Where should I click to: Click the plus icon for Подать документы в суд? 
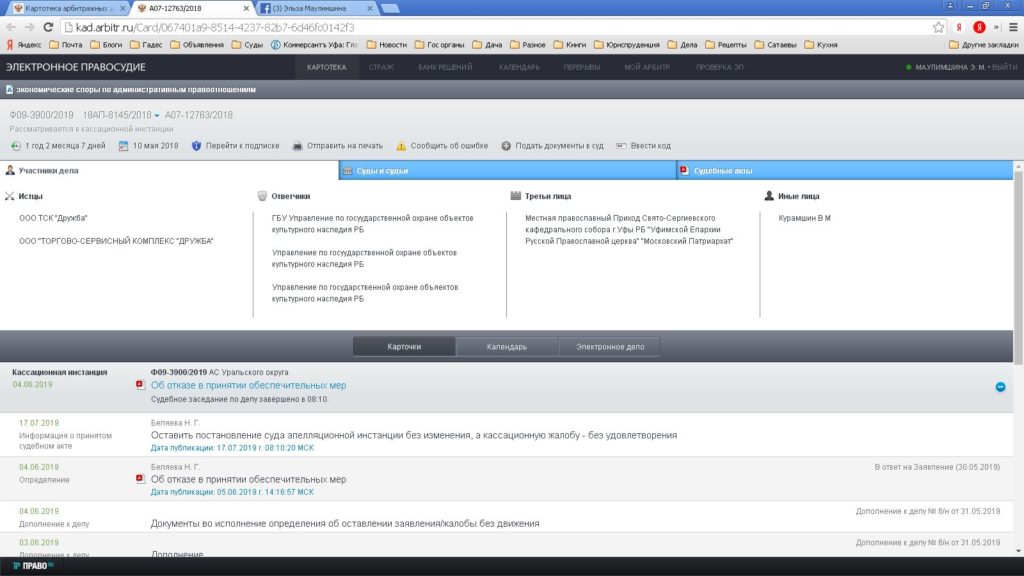[506, 146]
